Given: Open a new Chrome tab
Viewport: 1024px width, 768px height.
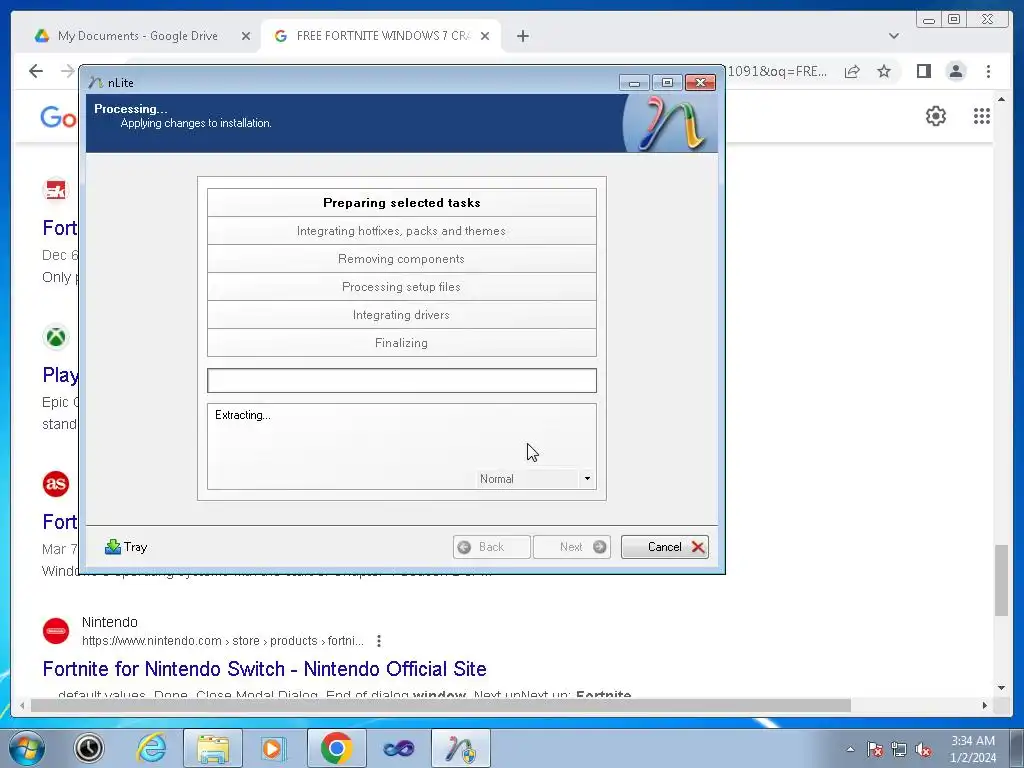Looking at the screenshot, I should [522, 36].
